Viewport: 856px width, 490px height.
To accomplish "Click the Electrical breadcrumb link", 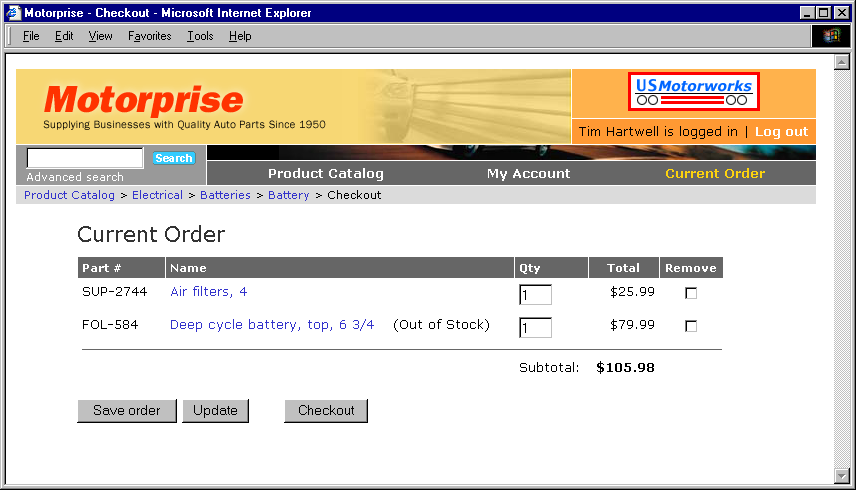I will pyautogui.click(x=157, y=195).
